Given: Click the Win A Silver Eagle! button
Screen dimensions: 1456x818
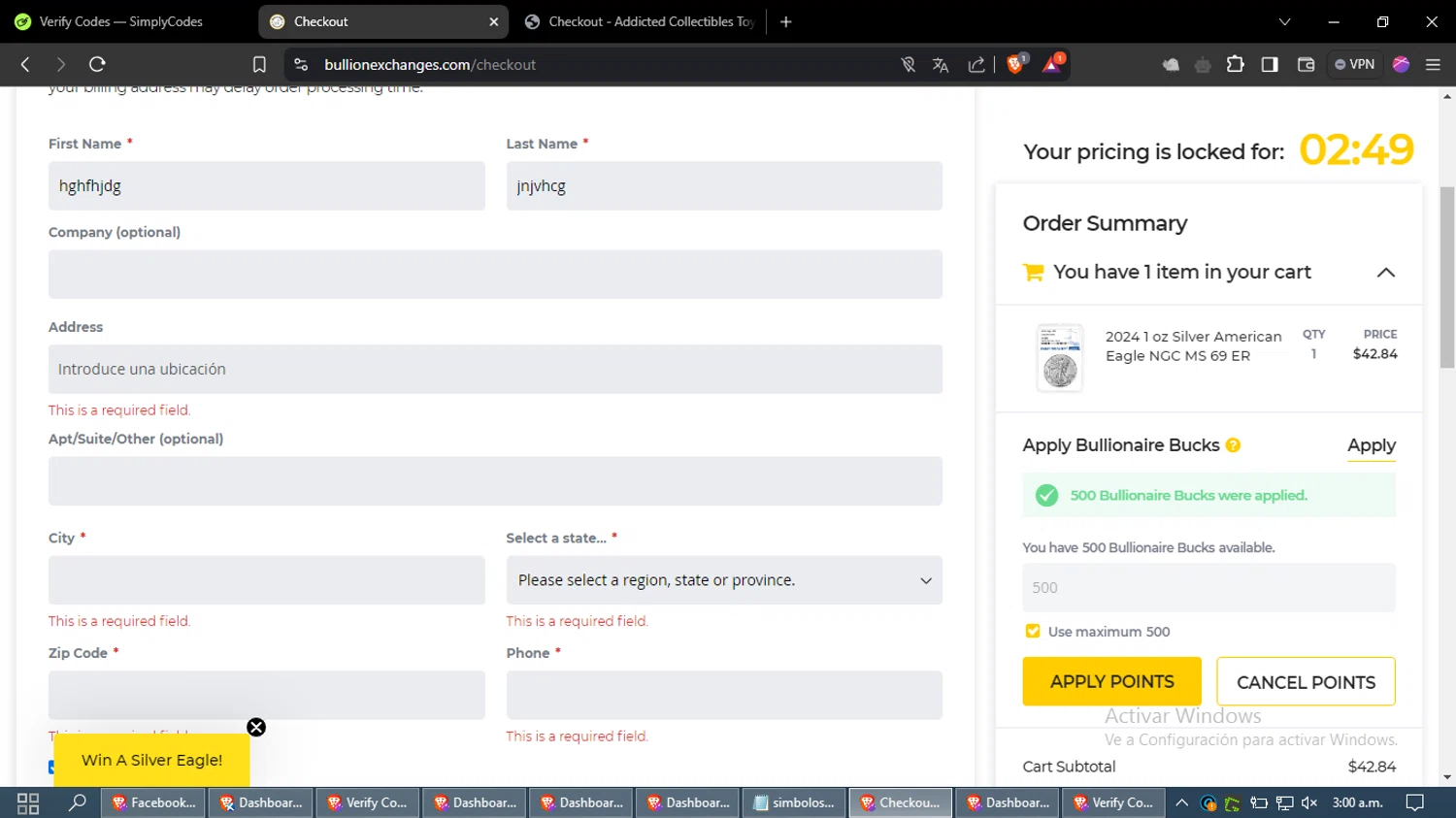Looking at the screenshot, I should [152, 760].
